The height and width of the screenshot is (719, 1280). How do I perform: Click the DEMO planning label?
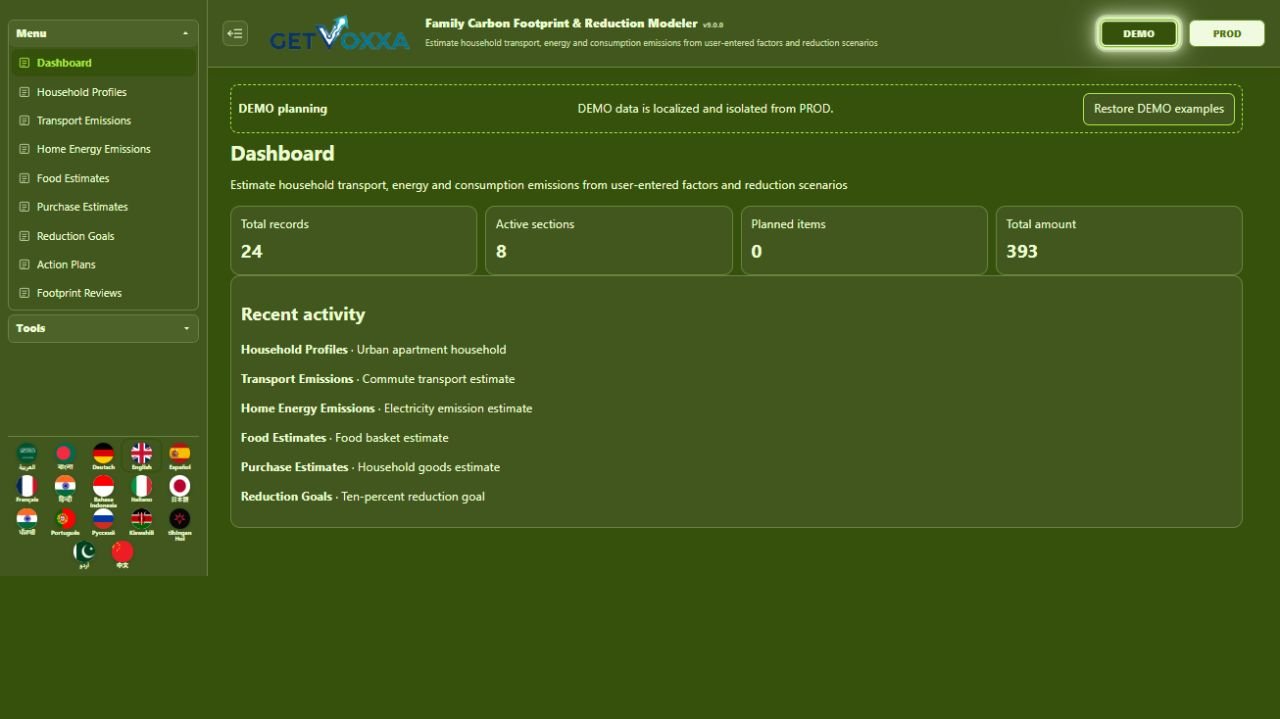pyautogui.click(x=283, y=109)
